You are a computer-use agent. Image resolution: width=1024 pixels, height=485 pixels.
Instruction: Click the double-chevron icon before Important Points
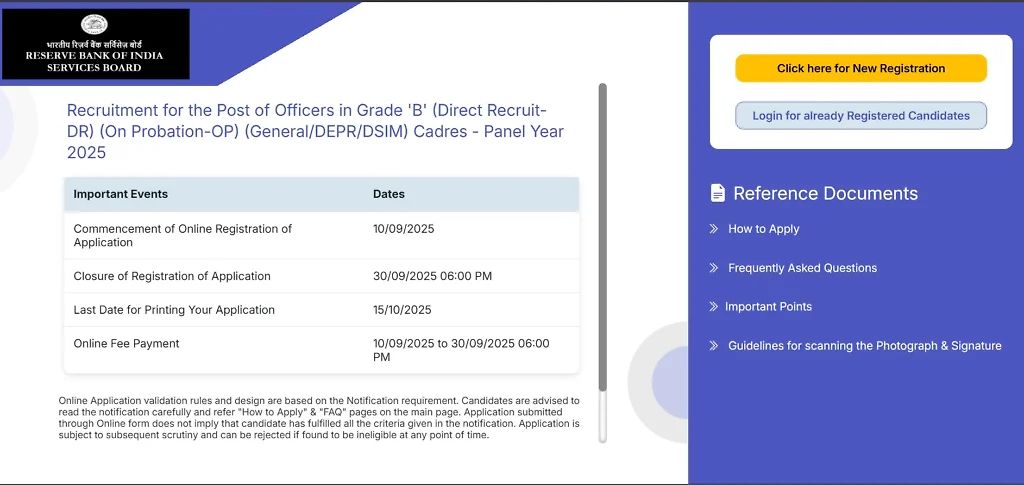(x=713, y=307)
